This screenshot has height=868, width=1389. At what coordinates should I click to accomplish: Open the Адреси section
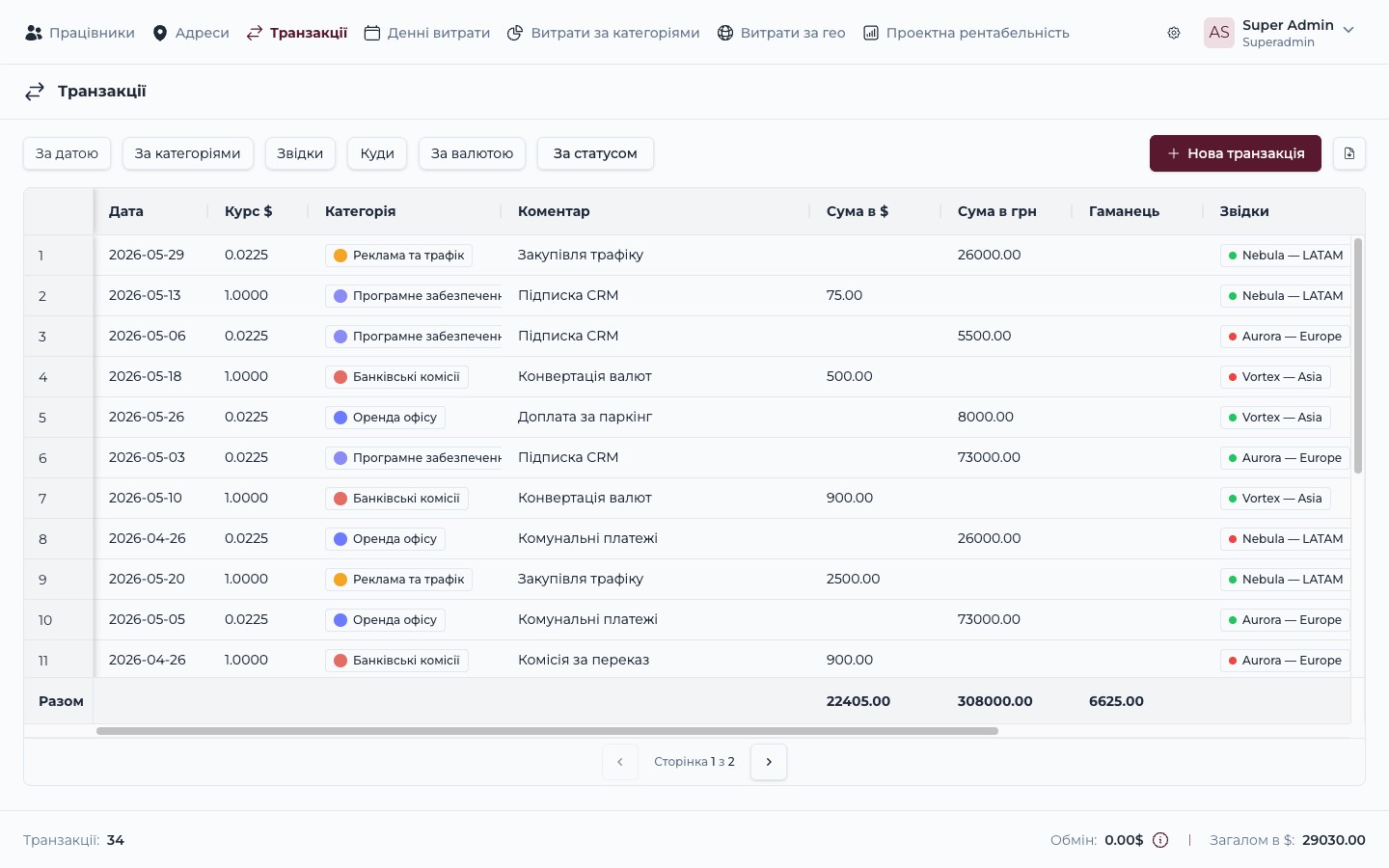(191, 33)
